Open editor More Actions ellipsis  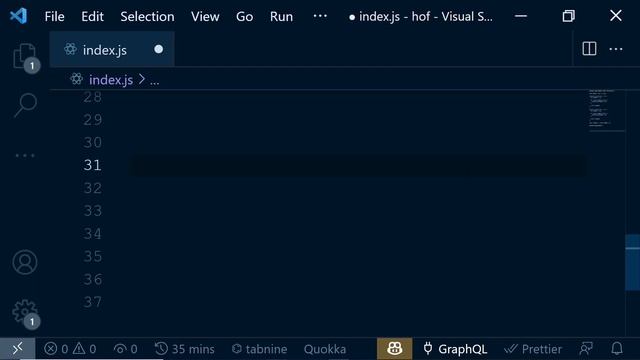pos(616,49)
